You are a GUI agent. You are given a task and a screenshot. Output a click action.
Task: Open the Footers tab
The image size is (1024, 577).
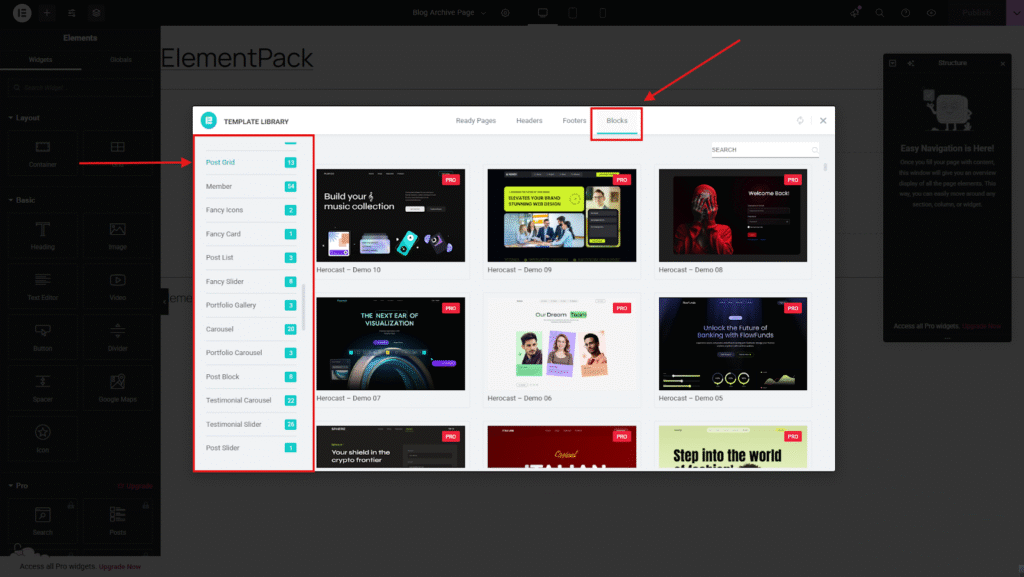click(x=574, y=121)
